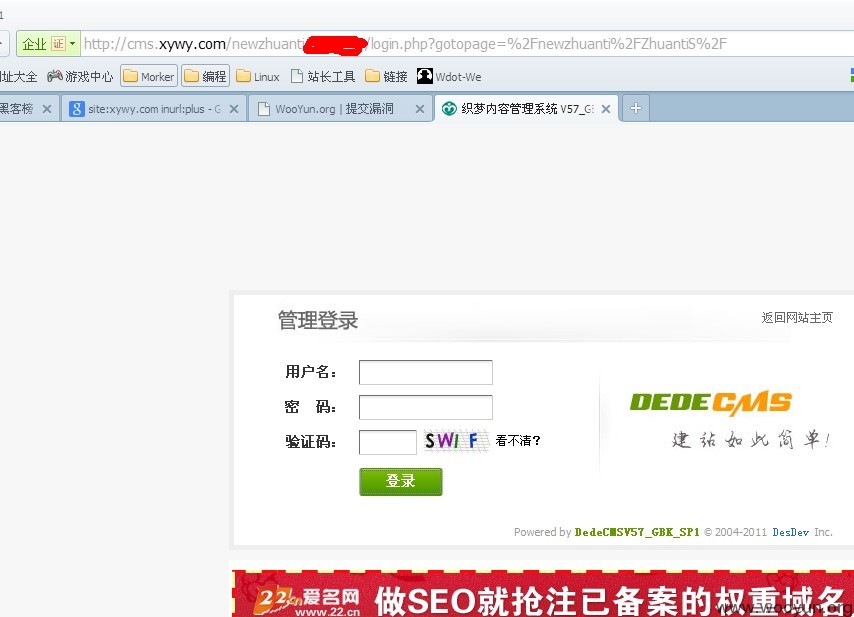Open a new tab with plus button

[635, 108]
